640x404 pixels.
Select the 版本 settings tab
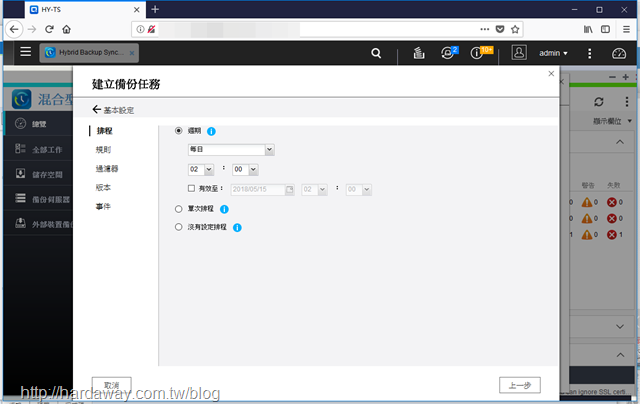[103, 187]
